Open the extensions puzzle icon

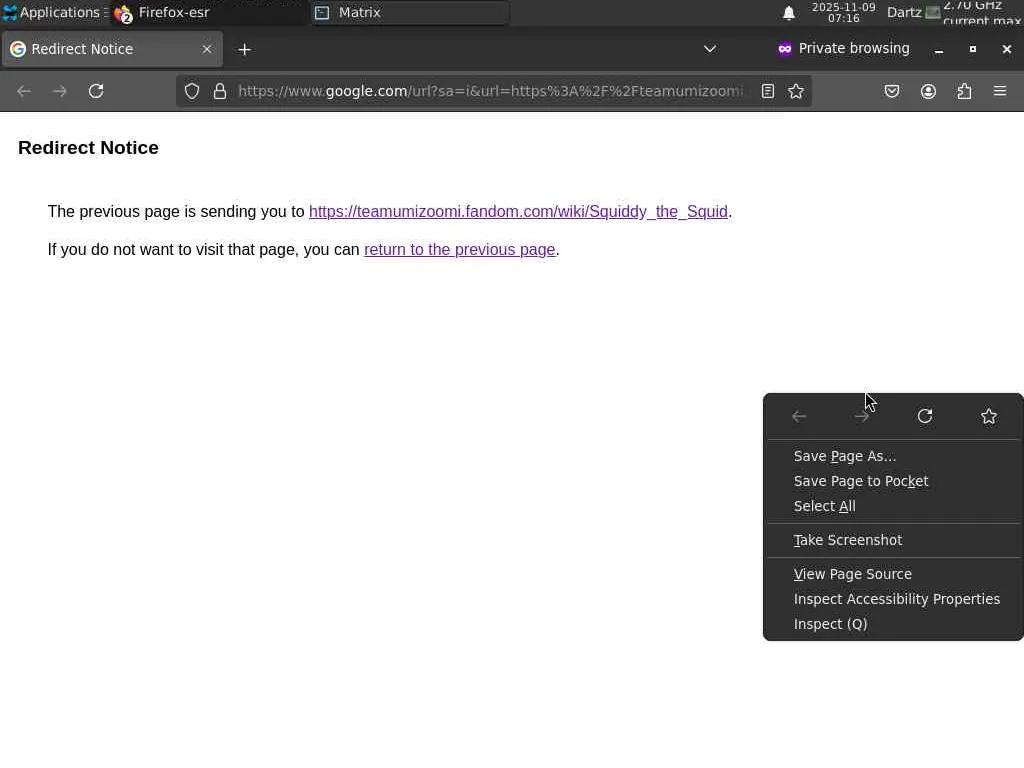tap(965, 91)
